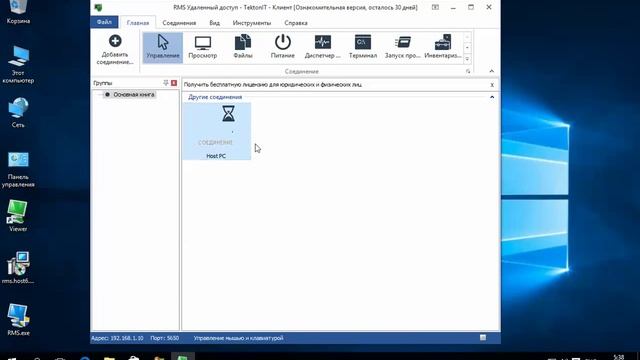Select the Host PC connection tile
This screenshot has height=360, width=640.
[216, 131]
